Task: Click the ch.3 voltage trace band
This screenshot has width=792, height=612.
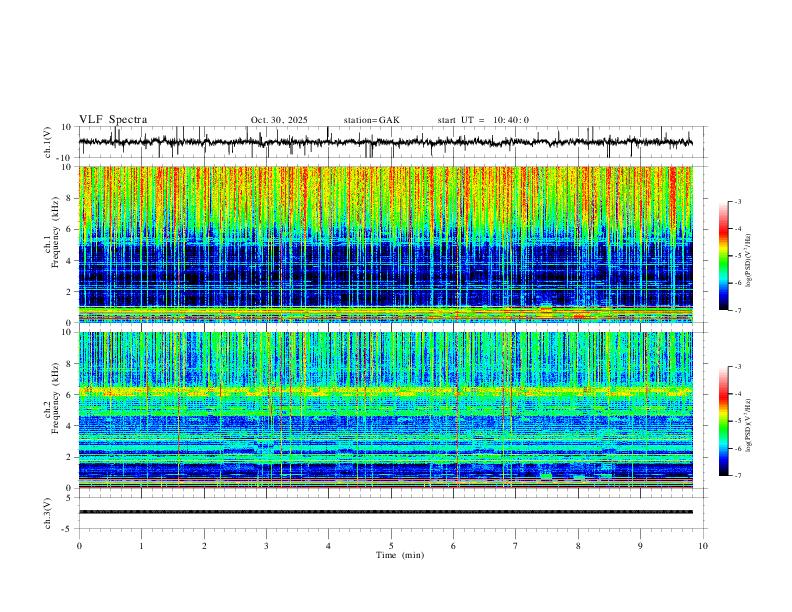Action: 385,512
